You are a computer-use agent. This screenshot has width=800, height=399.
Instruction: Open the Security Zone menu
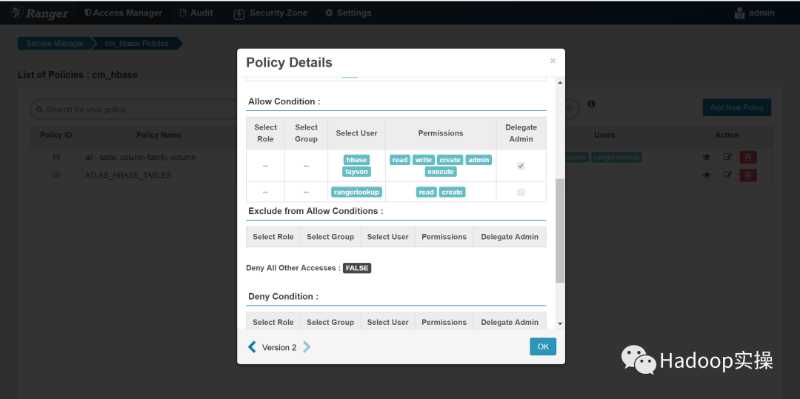click(270, 13)
